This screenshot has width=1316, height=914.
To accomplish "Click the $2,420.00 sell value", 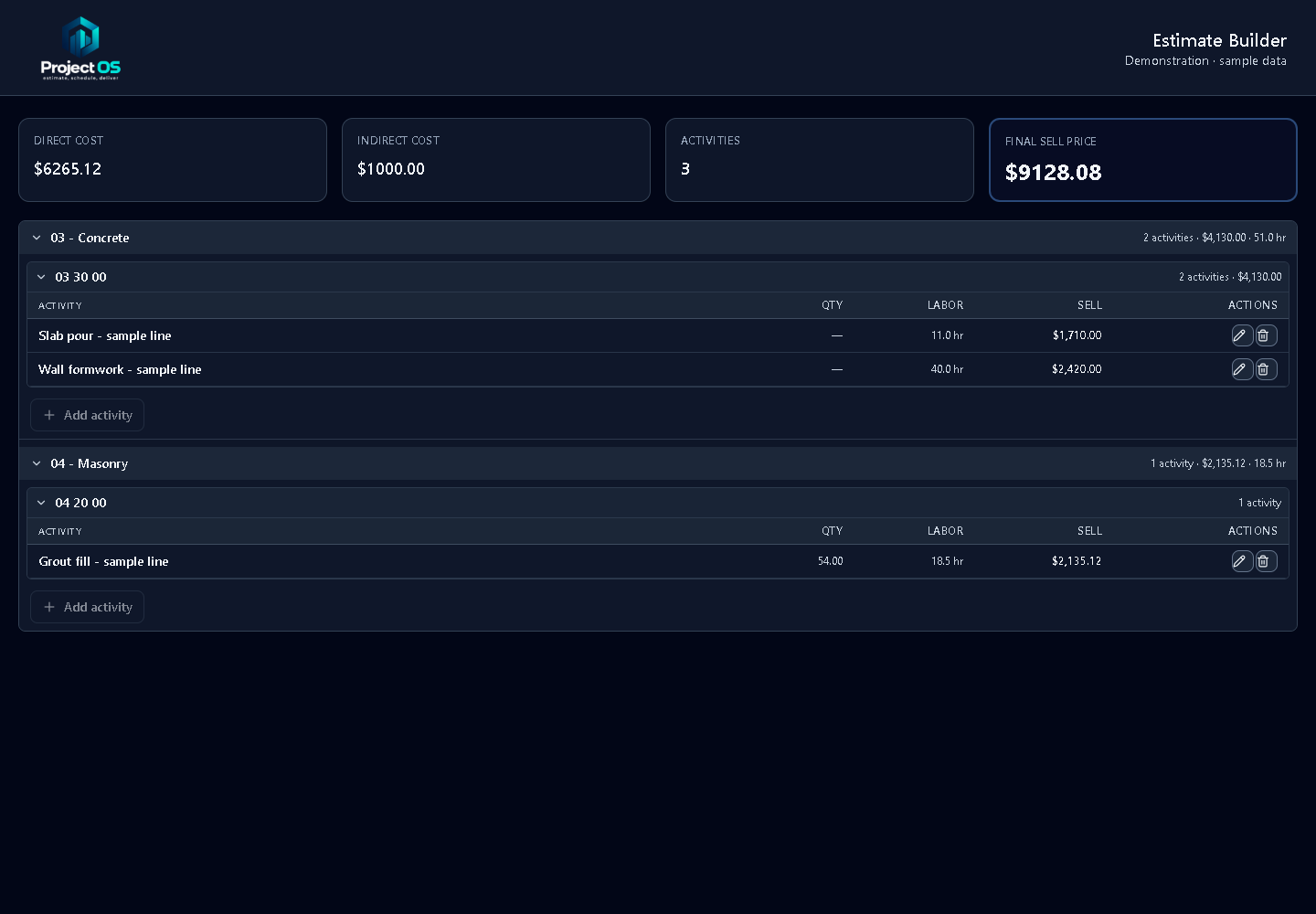I will [x=1077, y=369].
